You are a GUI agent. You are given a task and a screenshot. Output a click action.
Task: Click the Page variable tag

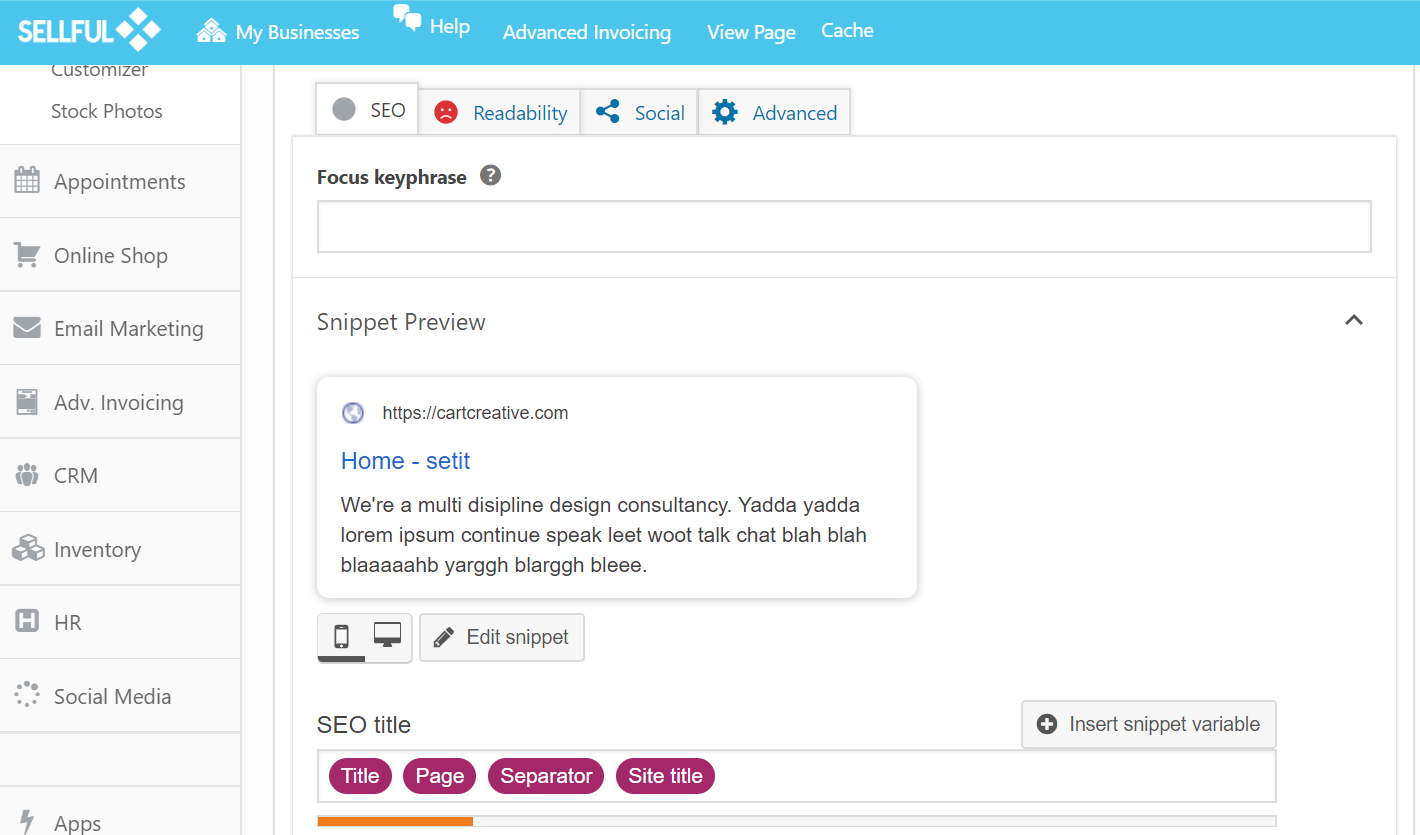click(x=440, y=776)
